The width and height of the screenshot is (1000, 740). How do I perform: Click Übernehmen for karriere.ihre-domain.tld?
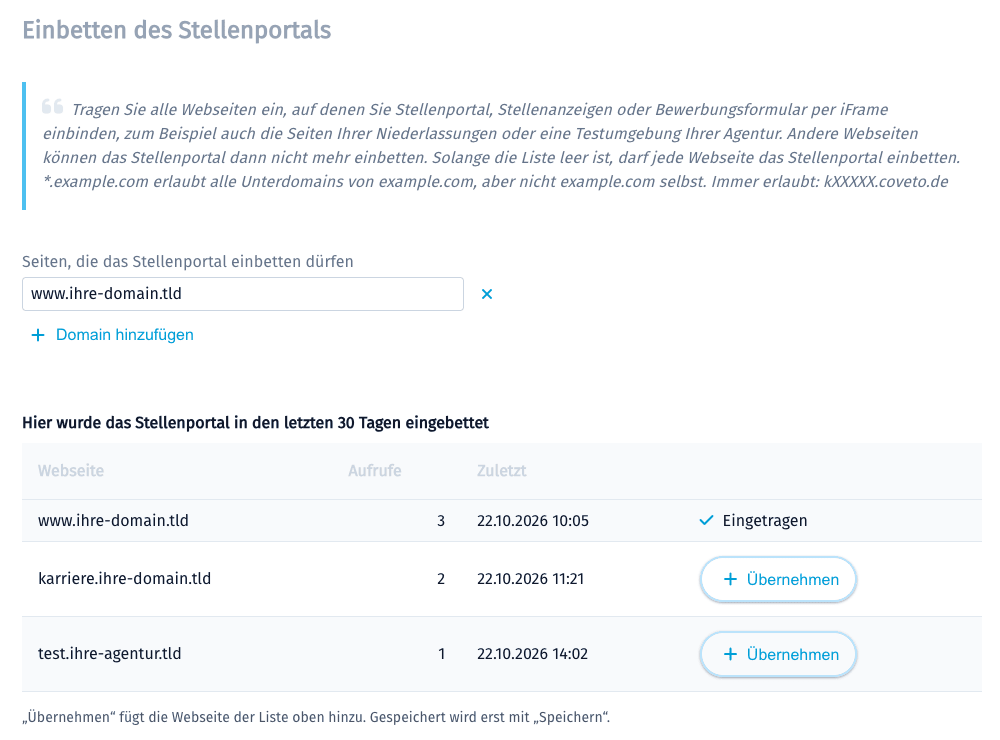click(x=778, y=579)
